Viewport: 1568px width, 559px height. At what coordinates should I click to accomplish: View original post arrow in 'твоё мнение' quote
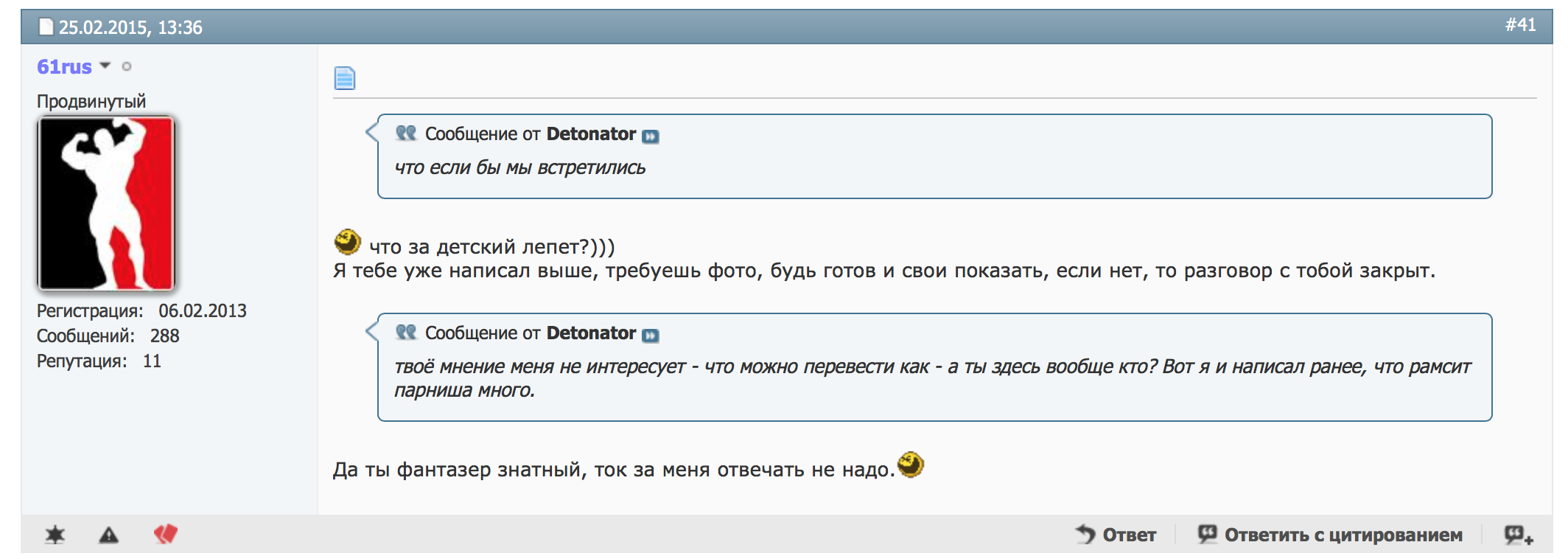click(x=651, y=335)
